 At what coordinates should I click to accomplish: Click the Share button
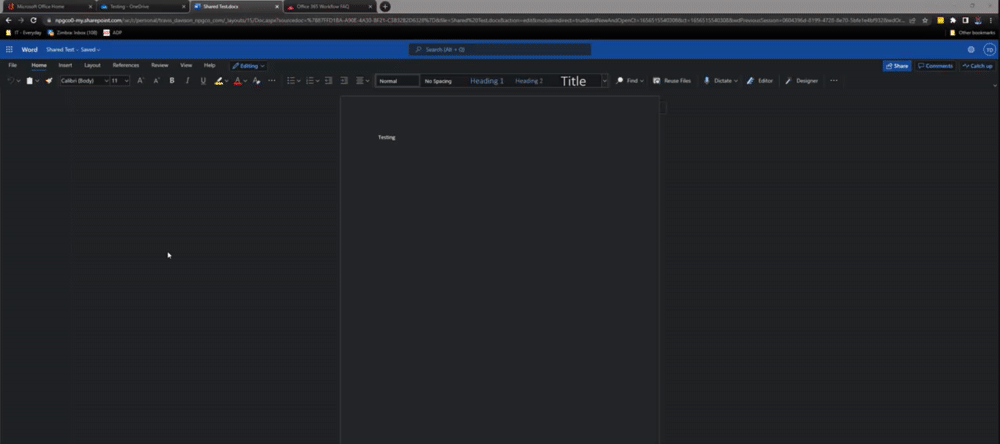[x=897, y=66]
